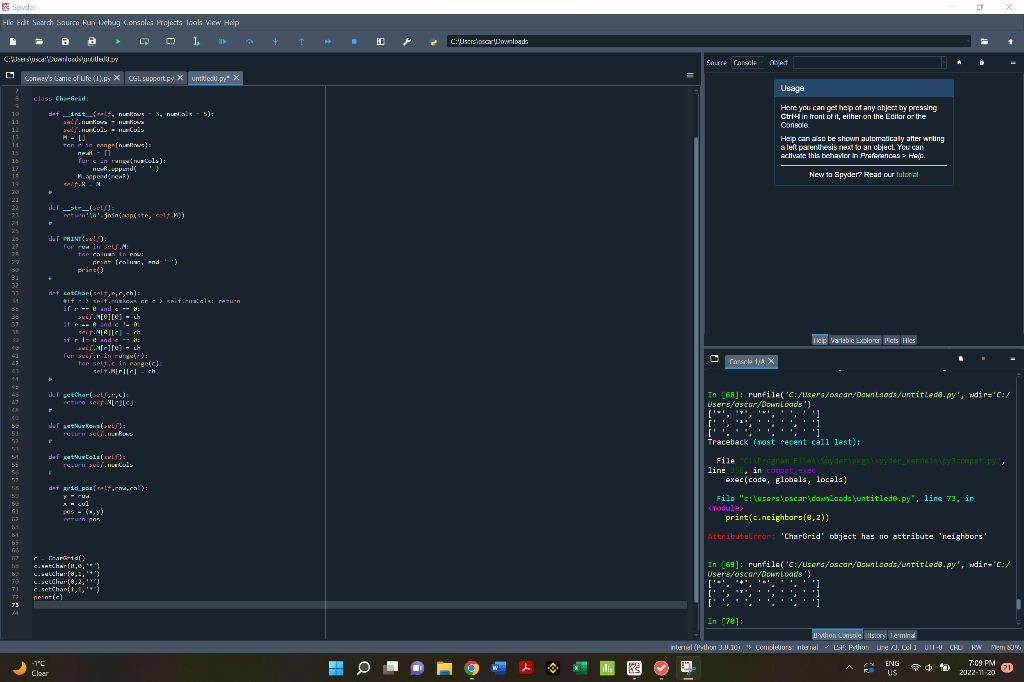Screen dimensions: 1024x682
Task: Open the tutorial link in Usage box
Action: point(907,174)
